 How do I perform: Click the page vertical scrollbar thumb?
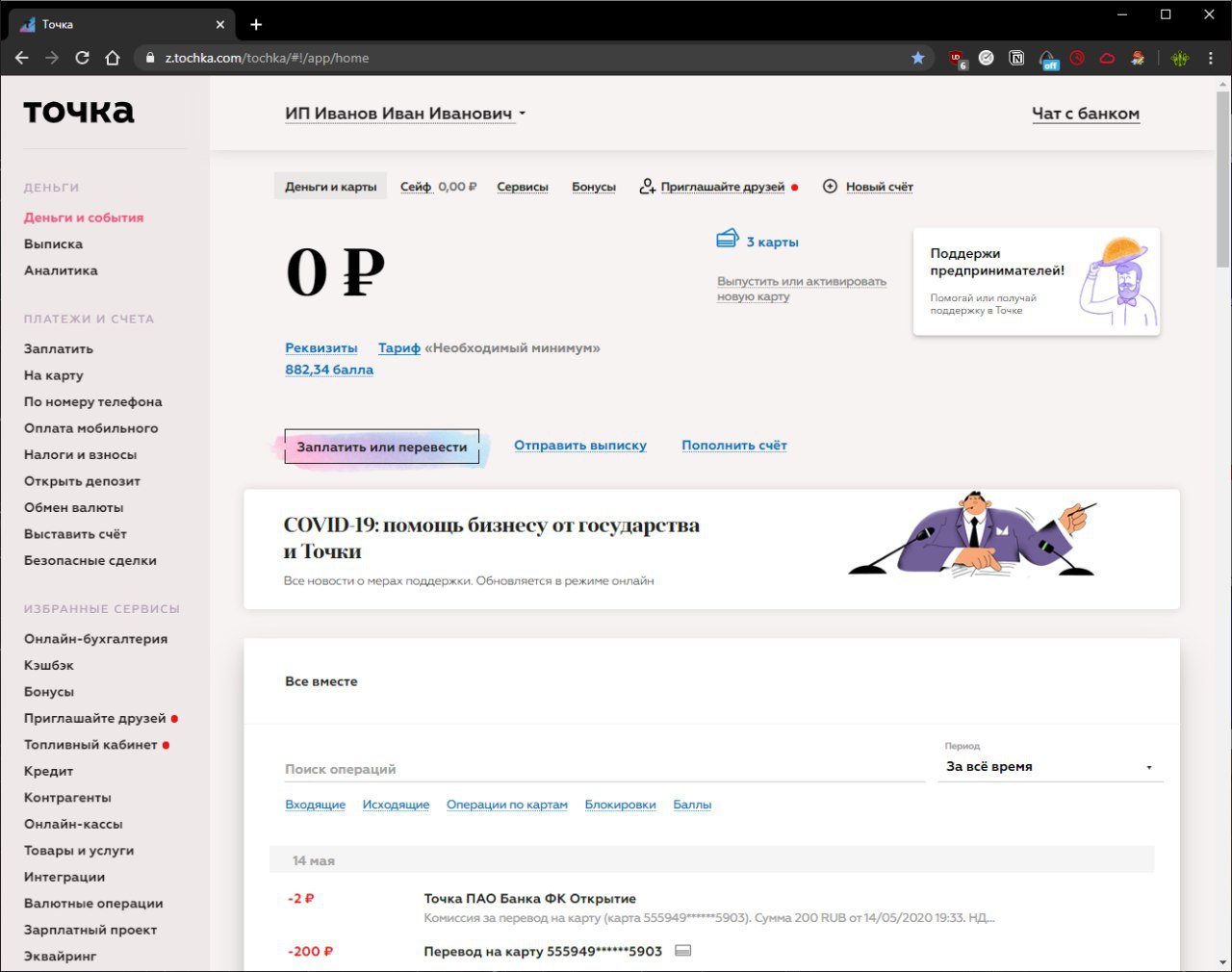[x=1222, y=179]
